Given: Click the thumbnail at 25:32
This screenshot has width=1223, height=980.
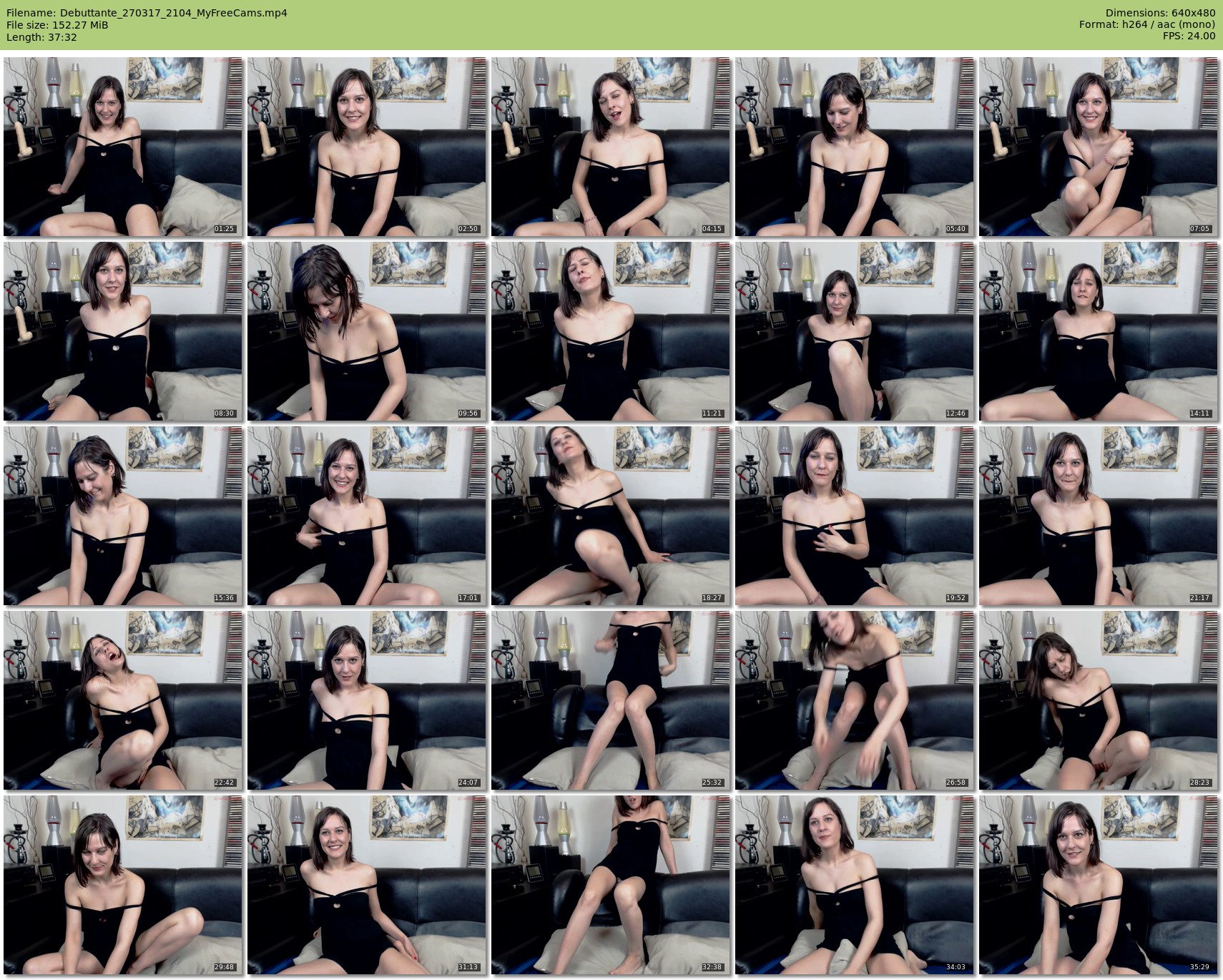Looking at the screenshot, I should [611, 700].
